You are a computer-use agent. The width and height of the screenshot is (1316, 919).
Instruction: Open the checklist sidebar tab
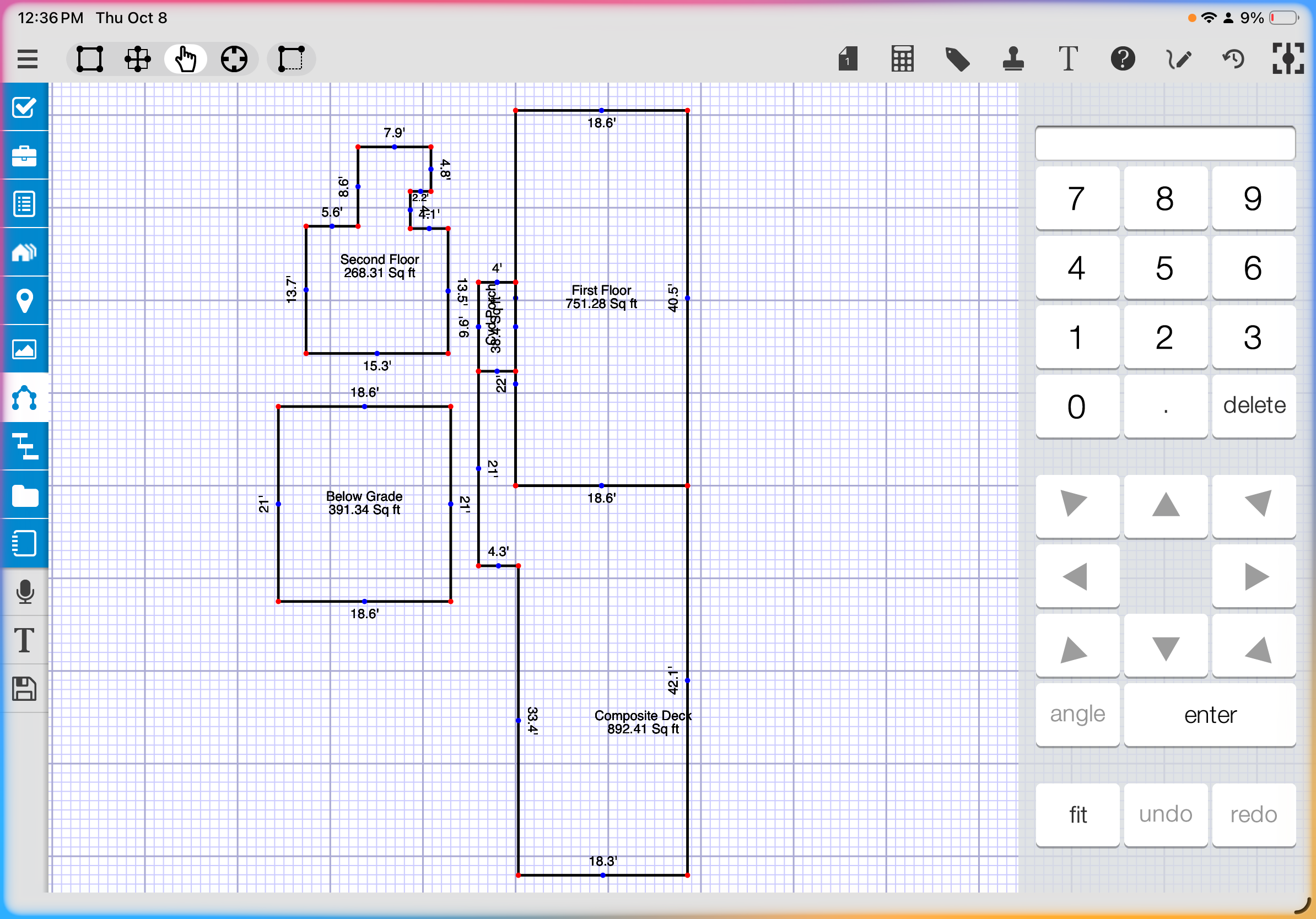[24, 107]
